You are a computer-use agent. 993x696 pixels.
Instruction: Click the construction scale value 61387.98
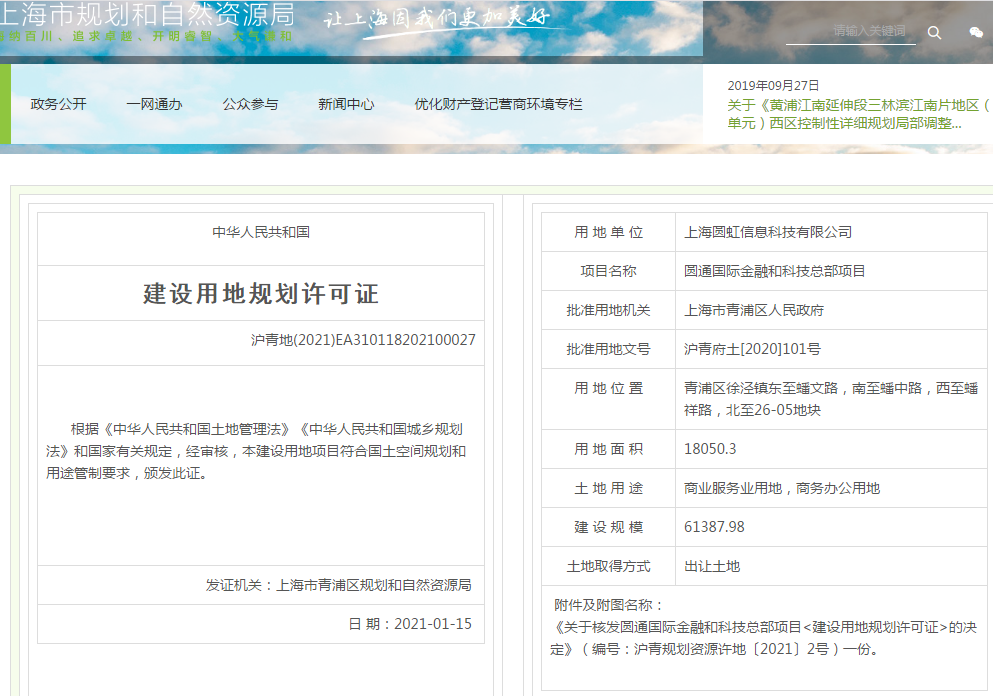(714, 527)
